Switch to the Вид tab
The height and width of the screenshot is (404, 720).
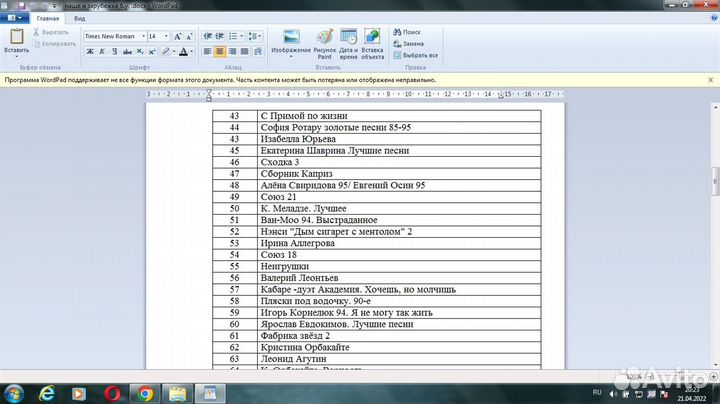79,18
